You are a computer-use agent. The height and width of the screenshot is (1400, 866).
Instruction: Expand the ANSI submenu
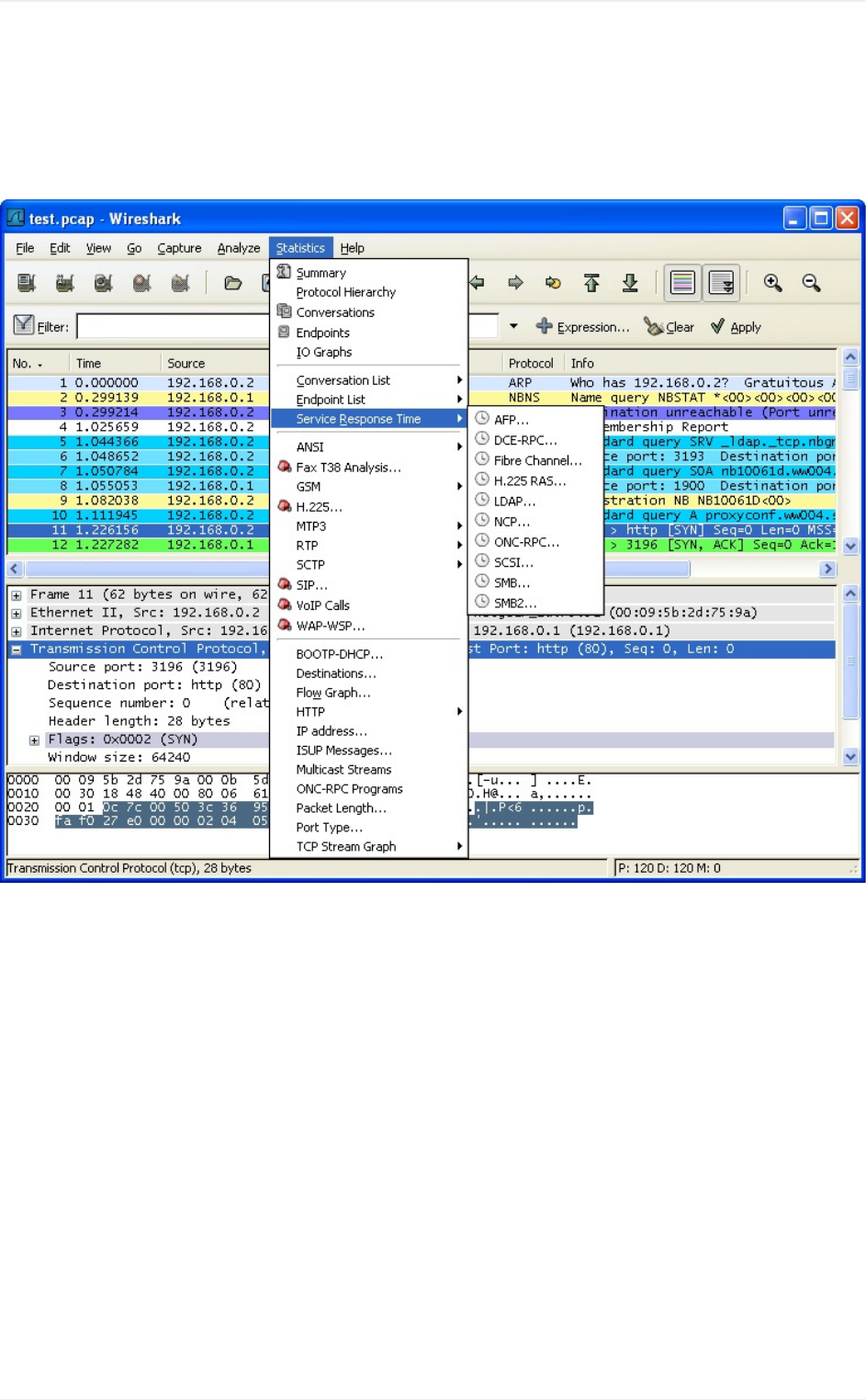tap(369, 447)
